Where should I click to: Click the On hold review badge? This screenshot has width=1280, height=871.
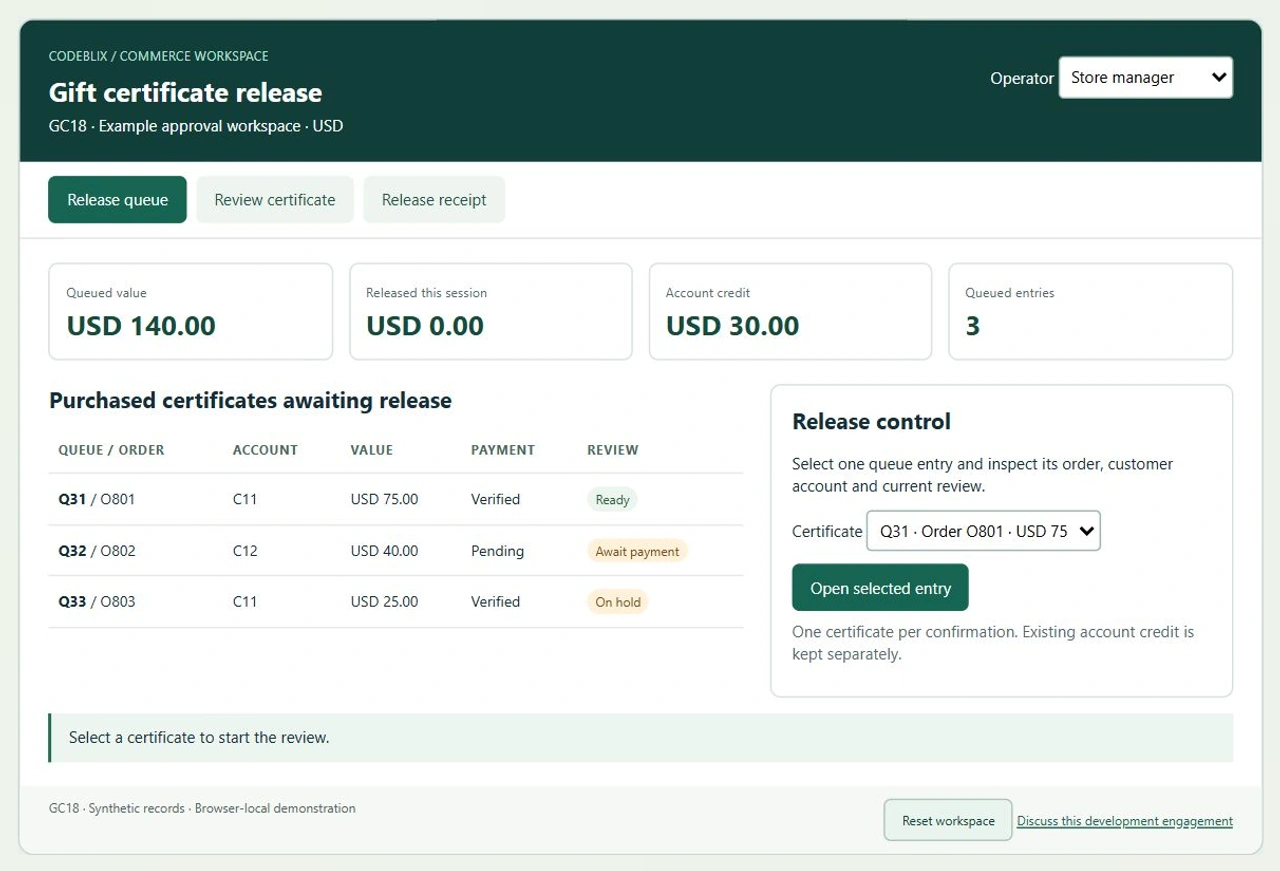click(x=618, y=602)
